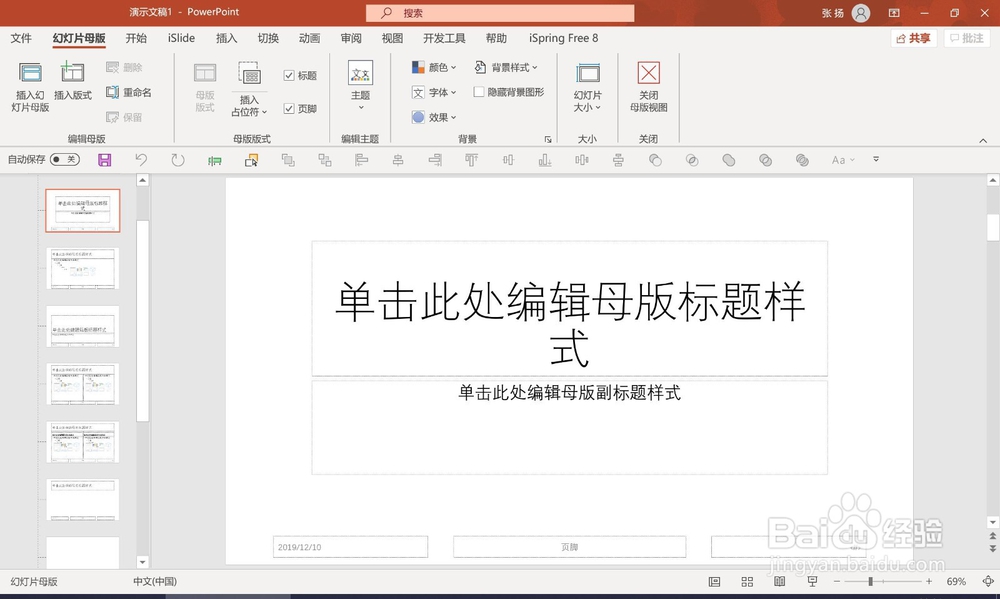The height and width of the screenshot is (599, 1000).
Task: Click the zoom slider handle
Action: tap(871, 582)
